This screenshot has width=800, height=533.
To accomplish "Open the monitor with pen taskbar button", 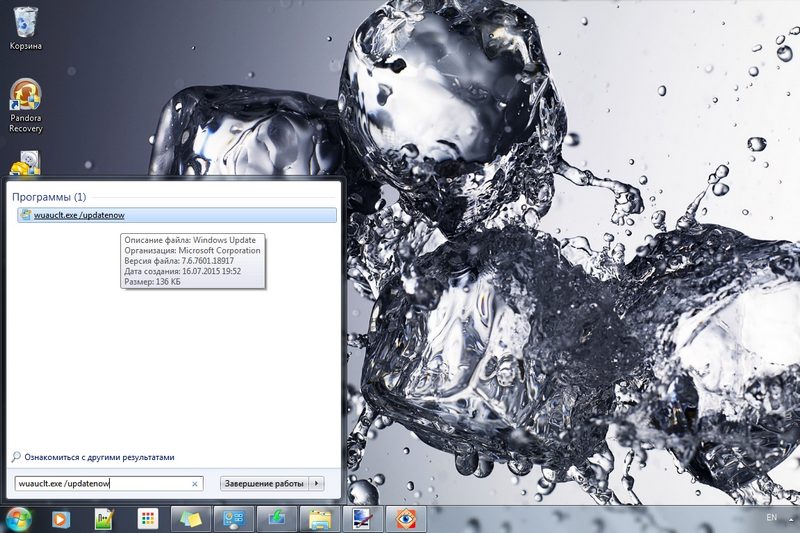I will click(362, 519).
